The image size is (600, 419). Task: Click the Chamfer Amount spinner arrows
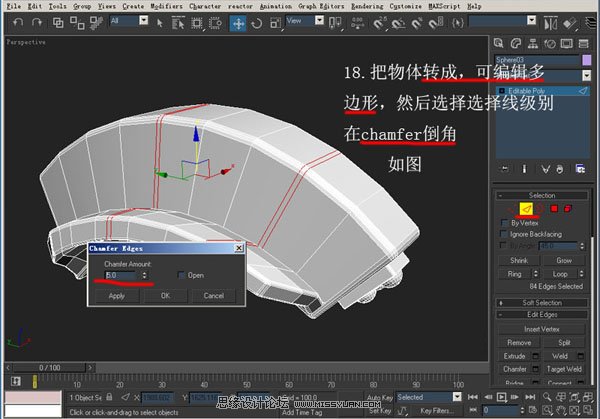pos(144,275)
